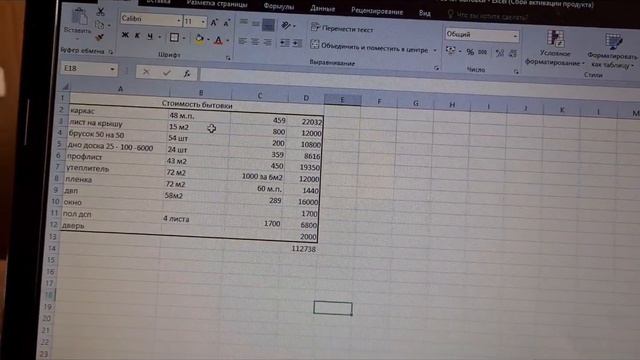640x360 pixels.
Task: Apply fill color with the paint bucket icon
Action: [199, 39]
